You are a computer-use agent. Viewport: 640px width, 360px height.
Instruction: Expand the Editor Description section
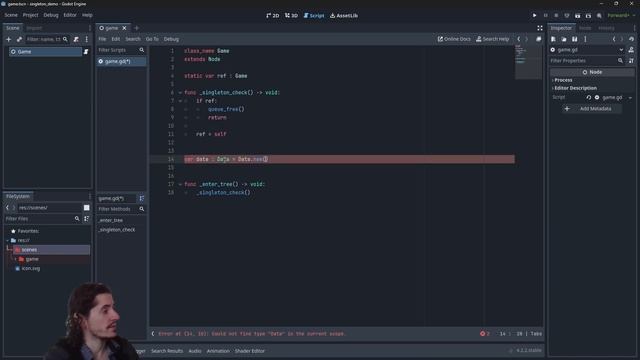[x=575, y=88]
